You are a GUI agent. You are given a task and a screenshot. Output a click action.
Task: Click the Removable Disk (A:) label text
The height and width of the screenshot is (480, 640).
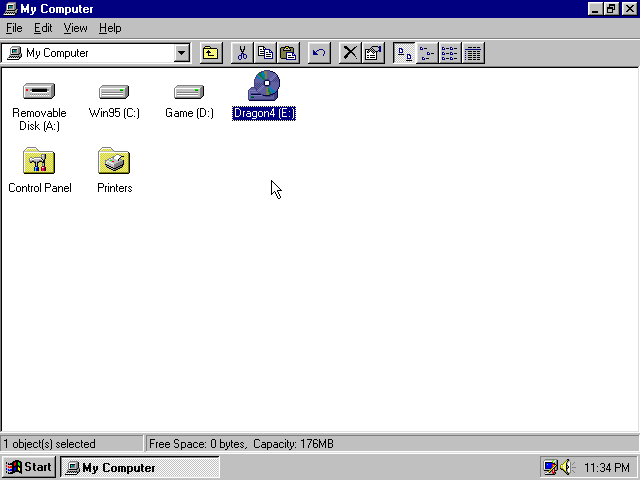click(39, 119)
